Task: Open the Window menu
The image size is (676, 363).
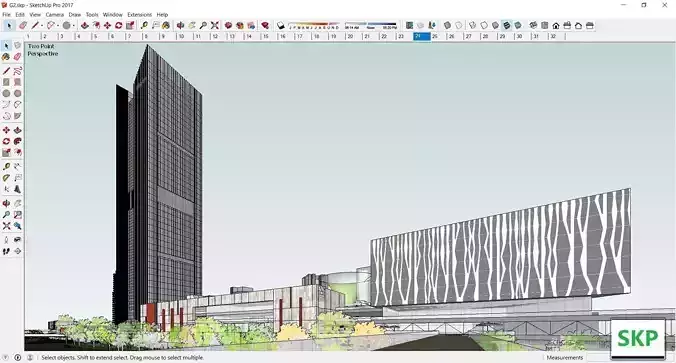Action: (x=113, y=15)
